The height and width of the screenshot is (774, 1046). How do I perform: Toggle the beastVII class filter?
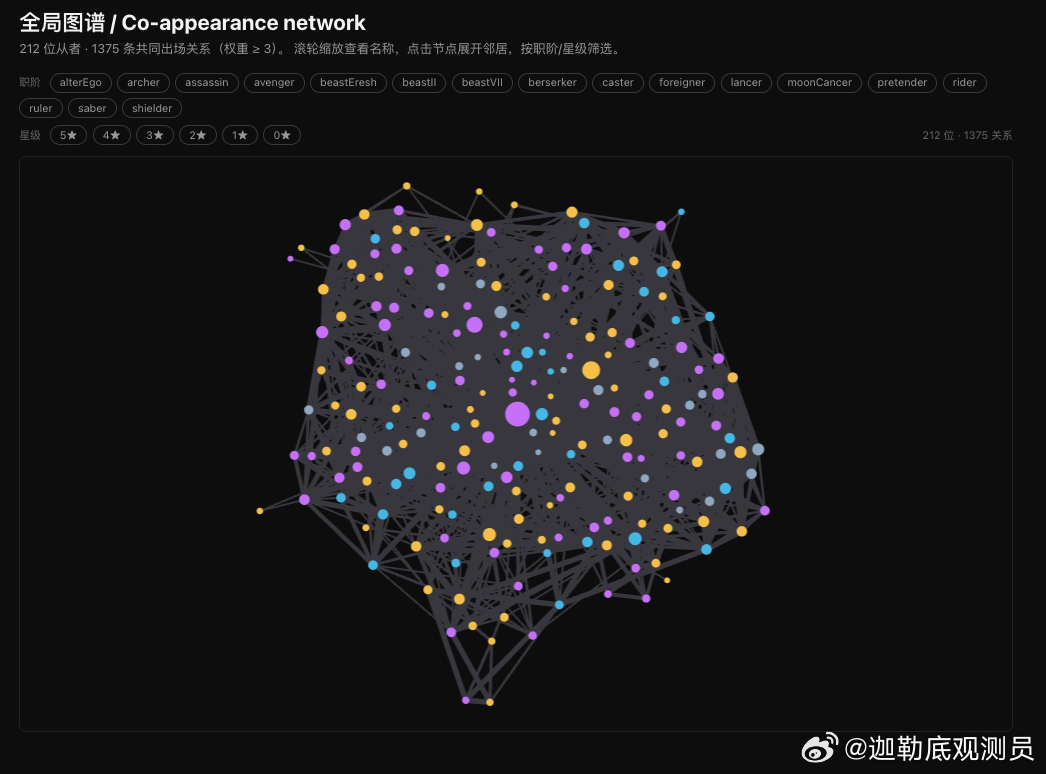pos(482,83)
